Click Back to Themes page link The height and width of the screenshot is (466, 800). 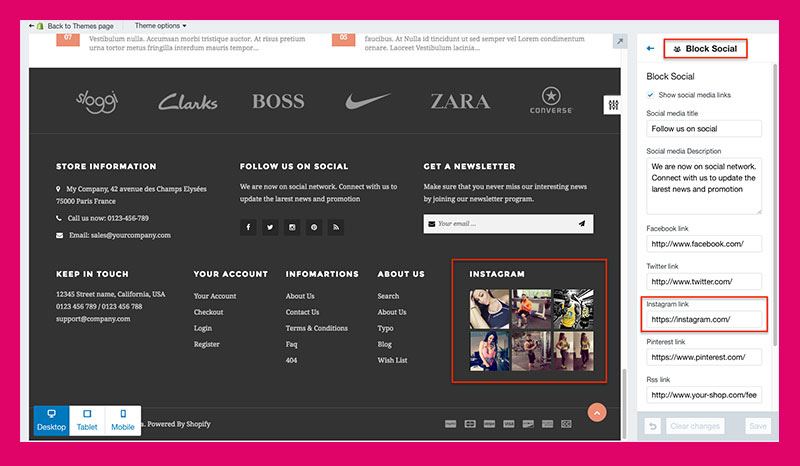(76, 25)
